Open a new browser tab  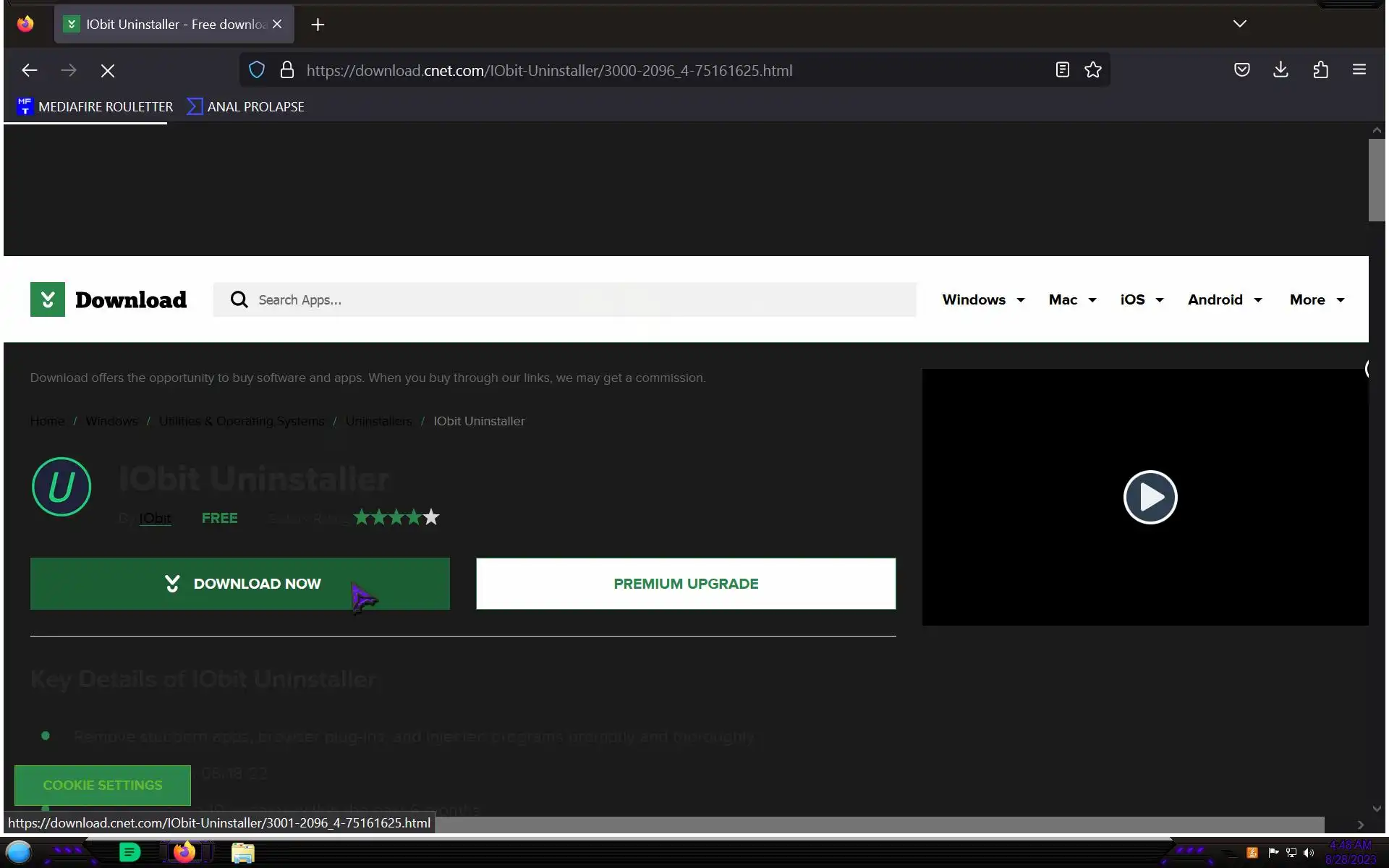(x=318, y=25)
